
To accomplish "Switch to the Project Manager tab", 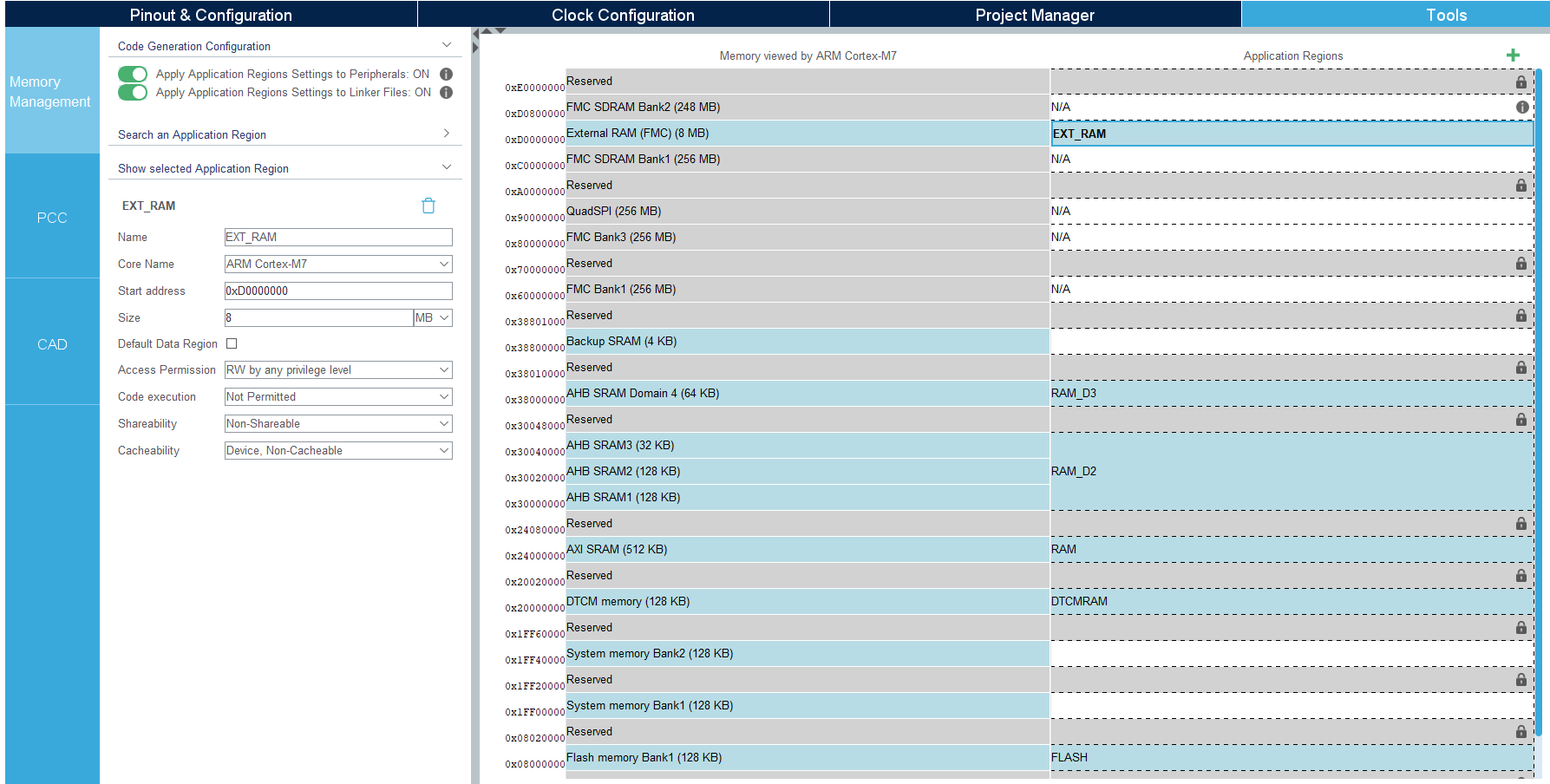I will 1035,15.
